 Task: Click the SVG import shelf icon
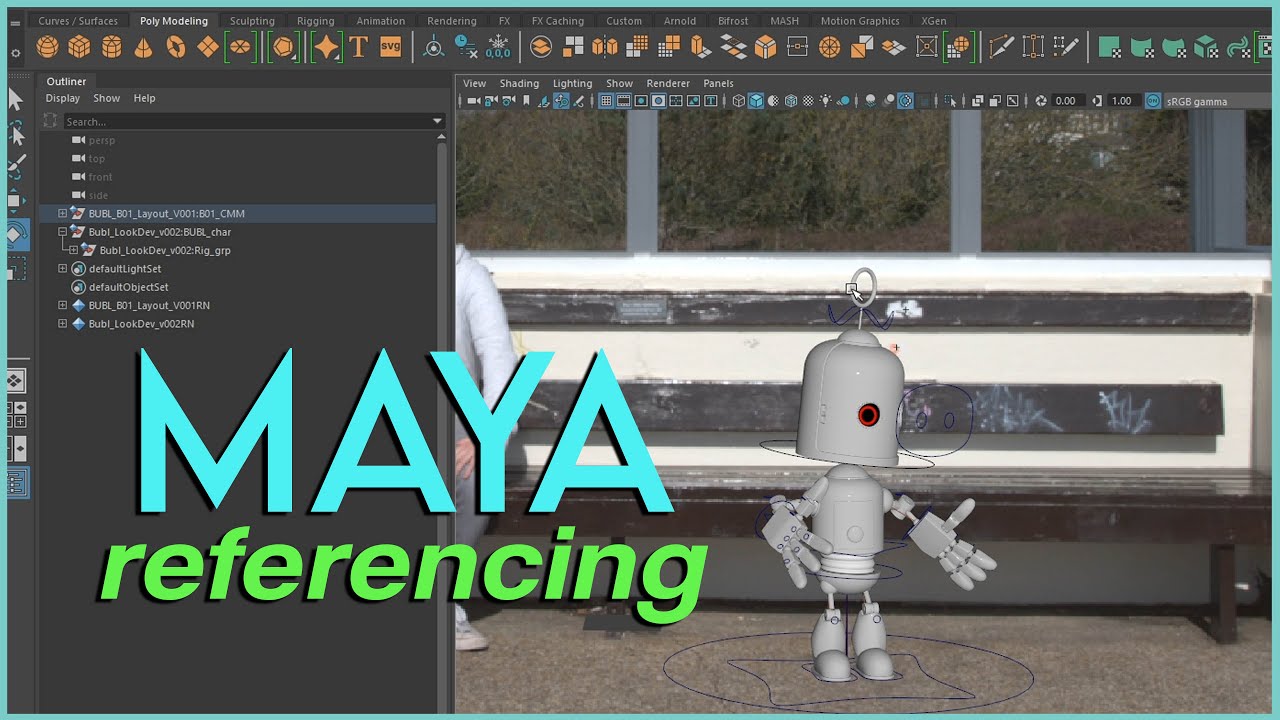click(391, 47)
